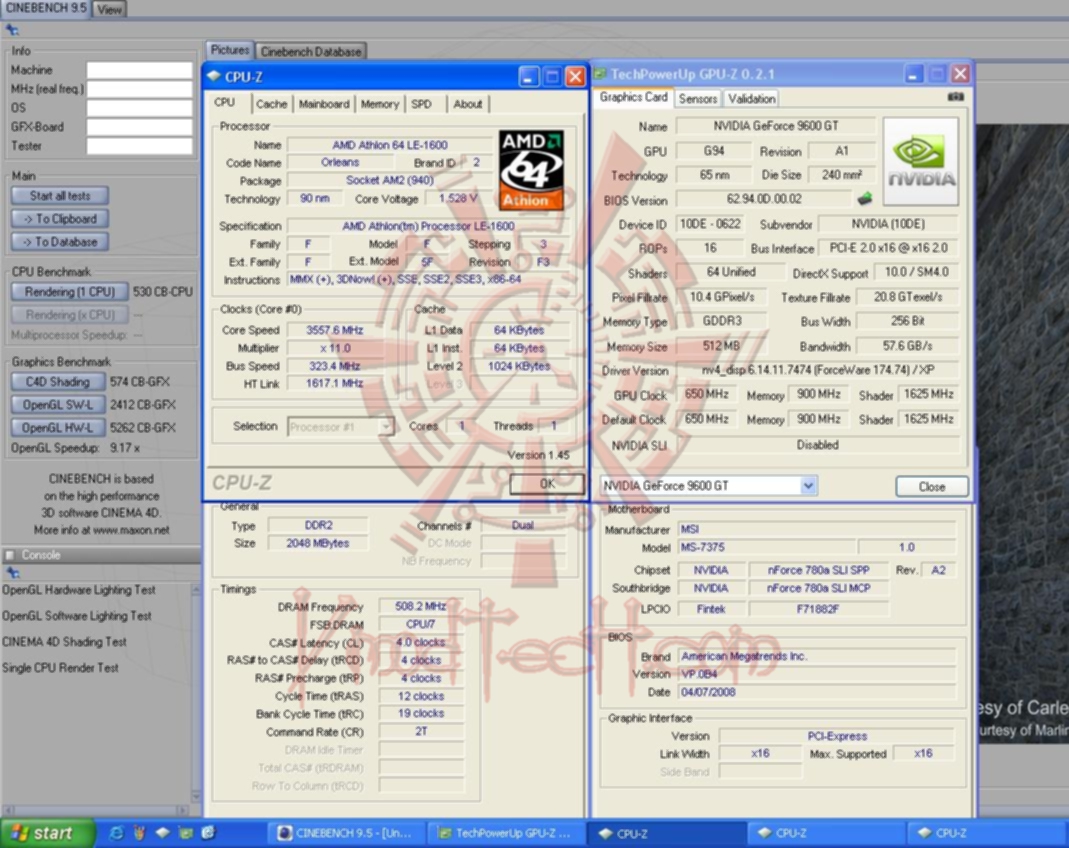Minimize the GPU-Z window
Image resolution: width=1069 pixels, height=848 pixels.
pos(914,74)
